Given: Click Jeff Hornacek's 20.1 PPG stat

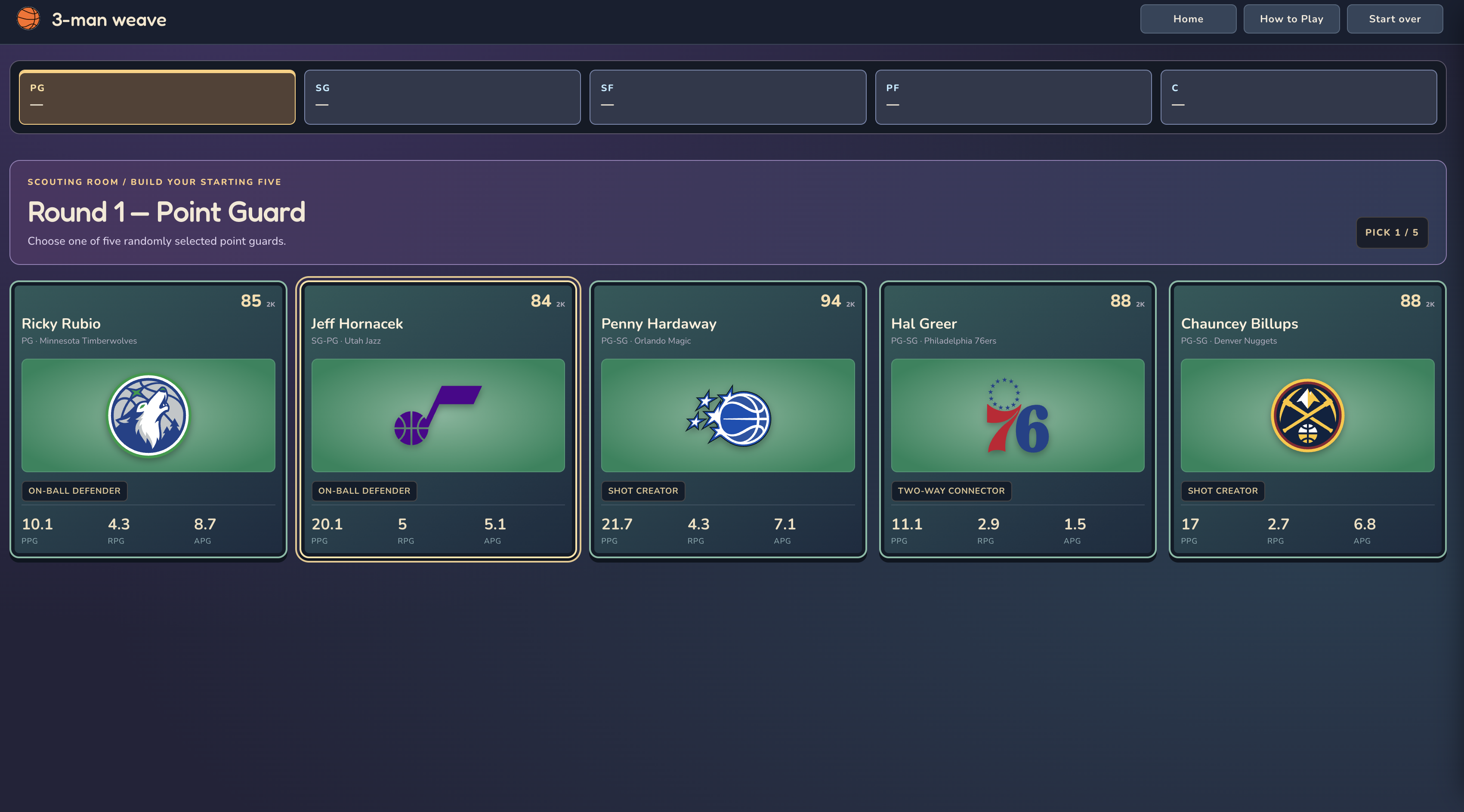Looking at the screenshot, I should pyautogui.click(x=327, y=530).
